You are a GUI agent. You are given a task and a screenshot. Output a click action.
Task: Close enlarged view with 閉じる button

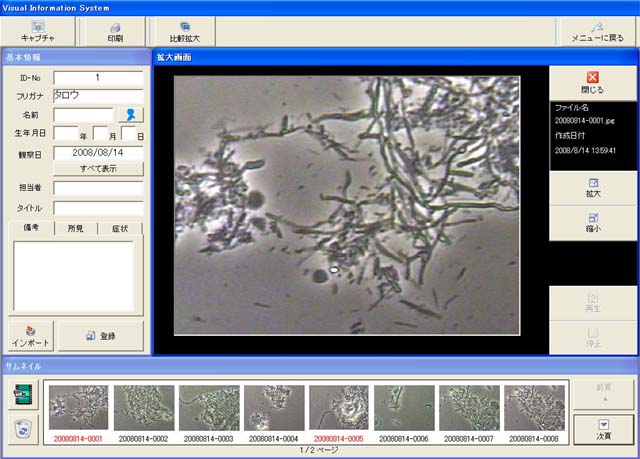(x=592, y=81)
